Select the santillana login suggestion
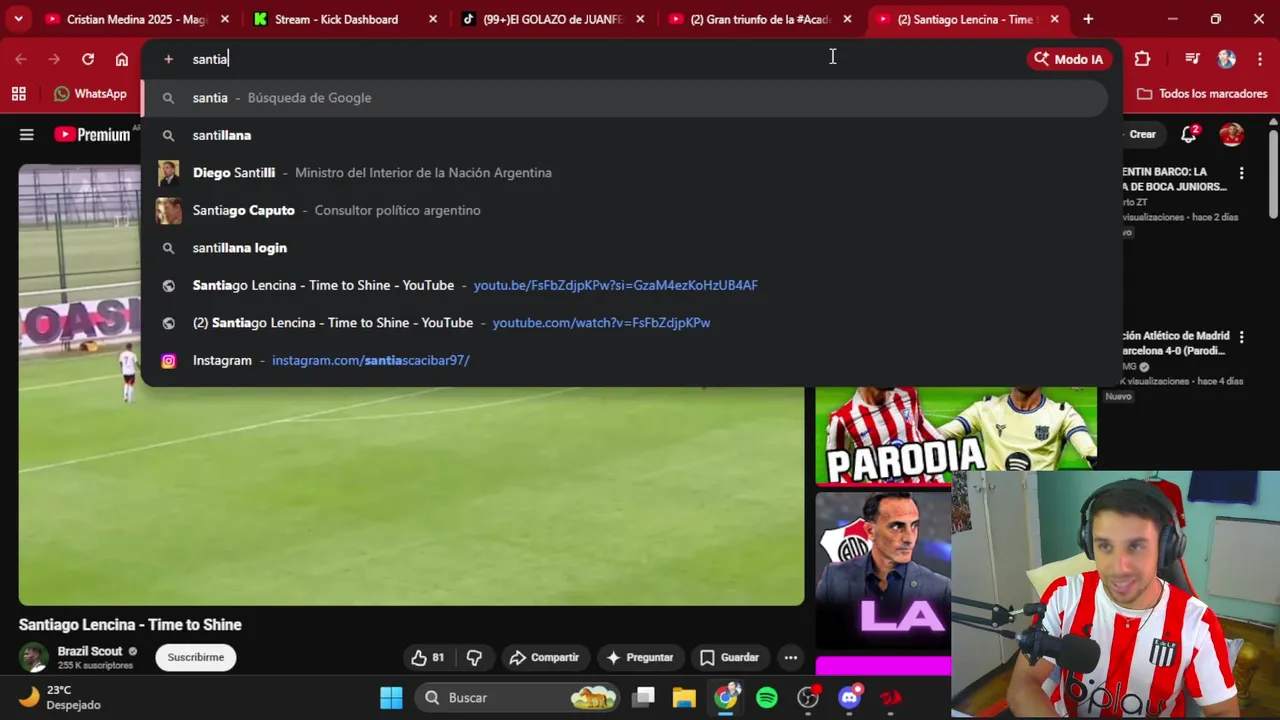Screen dimensions: 1280x720 [x=625, y=248]
